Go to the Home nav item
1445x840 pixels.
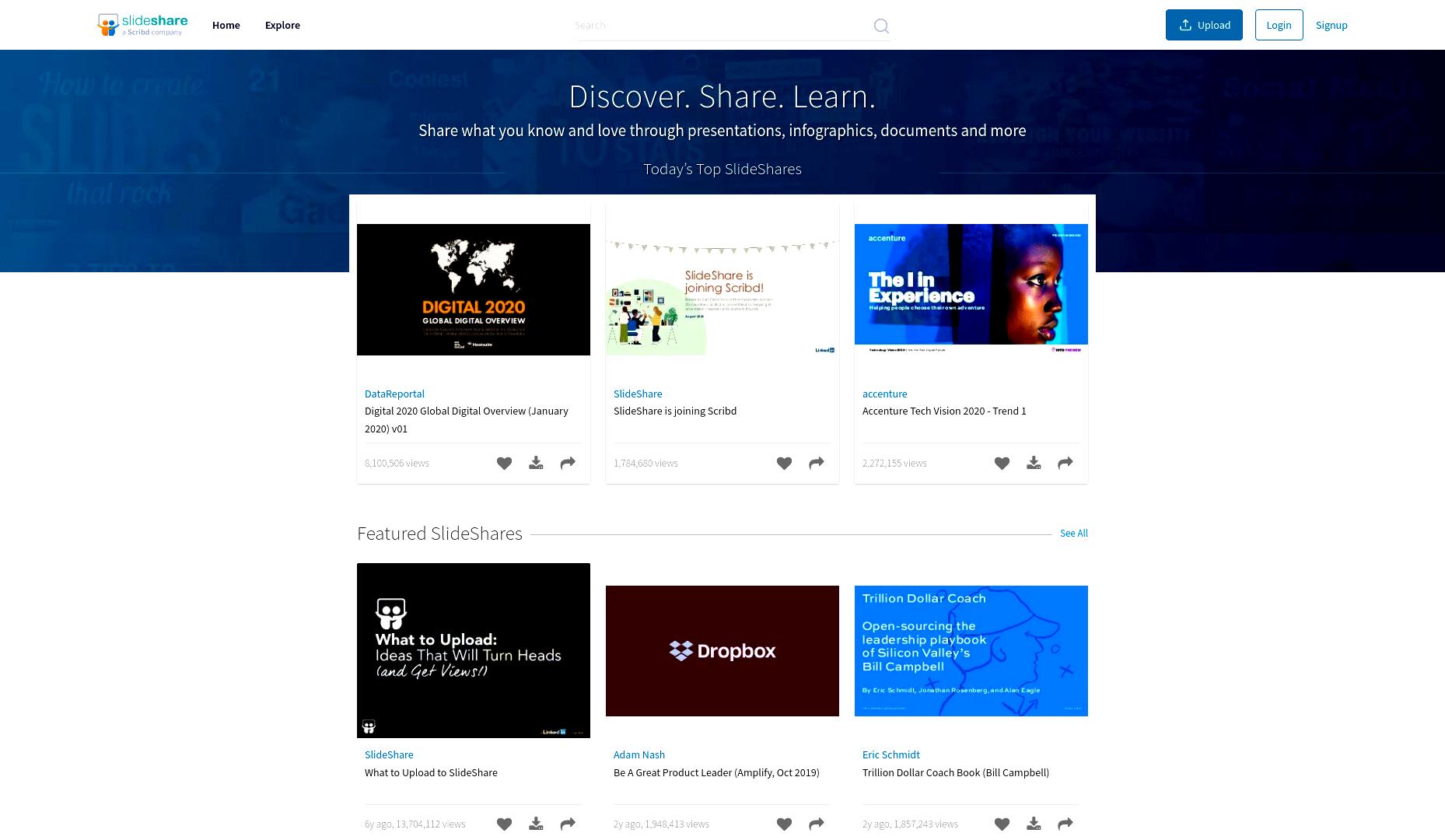click(226, 25)
